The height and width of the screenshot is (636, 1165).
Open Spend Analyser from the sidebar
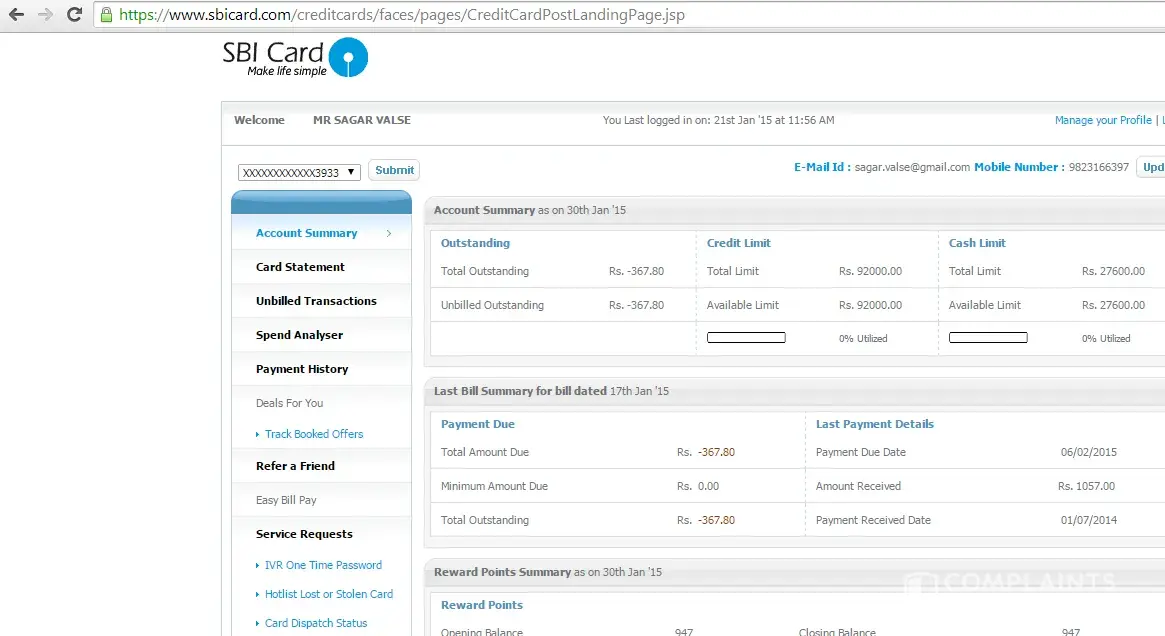pos(299,335)
